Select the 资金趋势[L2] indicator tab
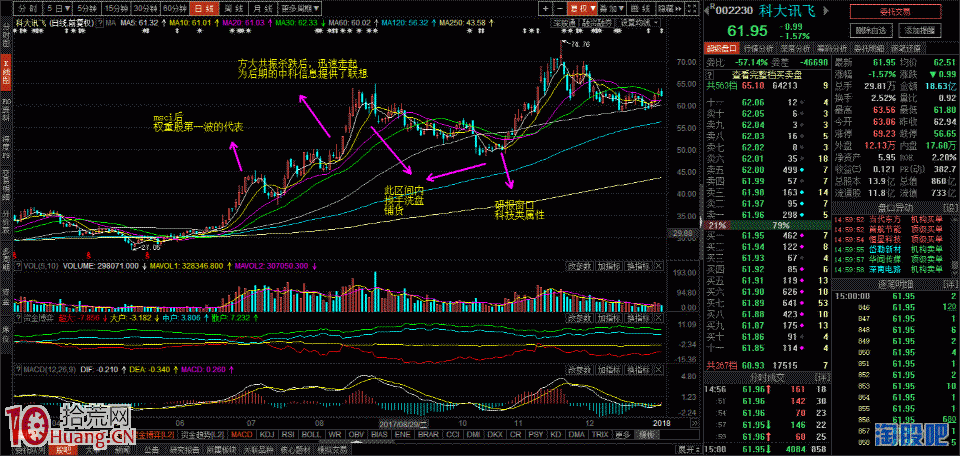The width and height of the screenshot is (960, 456). pyautogui.click(x=203, y=434)
